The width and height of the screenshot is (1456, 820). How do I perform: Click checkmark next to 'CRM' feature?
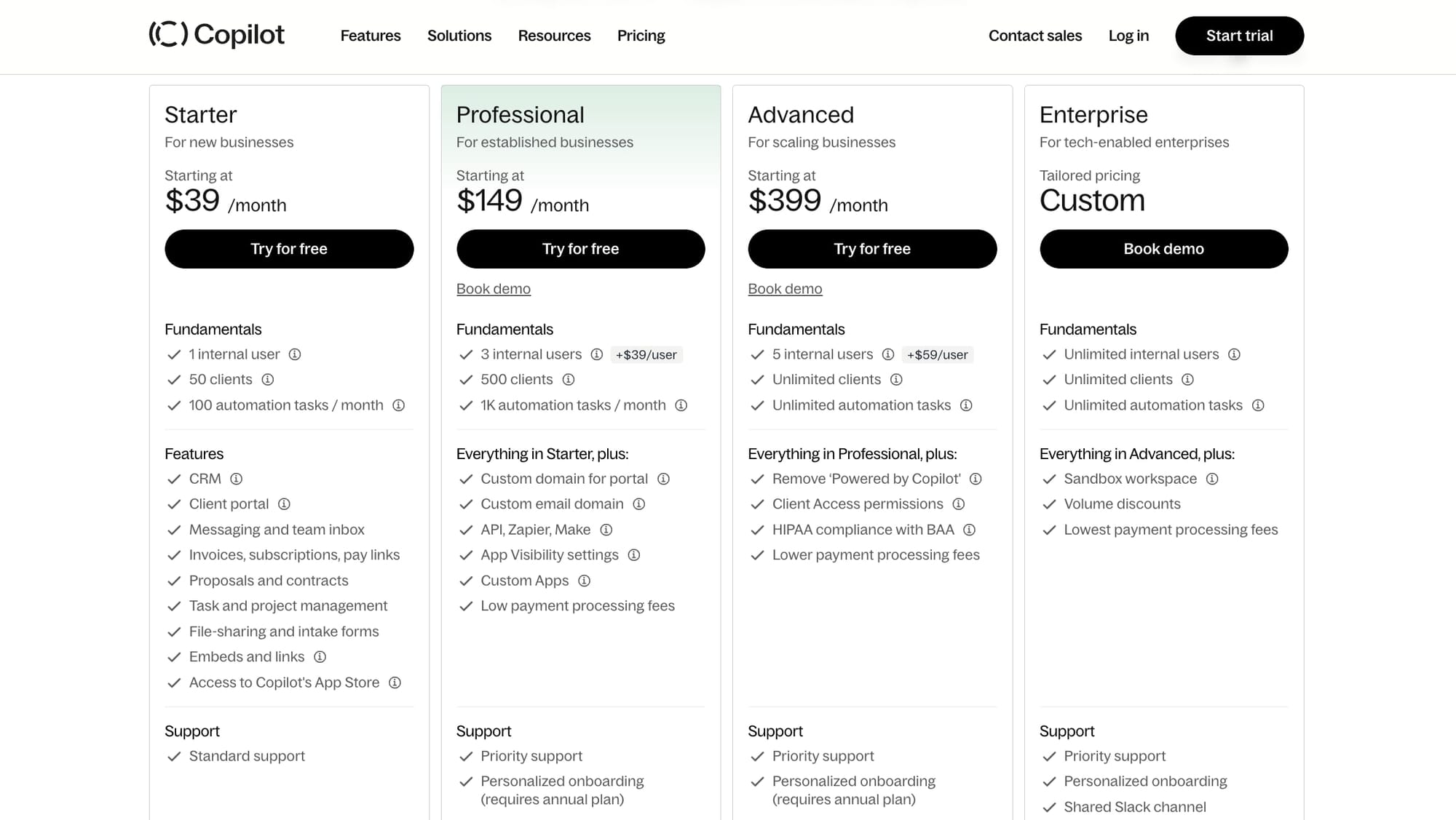[x=173, y=478]
